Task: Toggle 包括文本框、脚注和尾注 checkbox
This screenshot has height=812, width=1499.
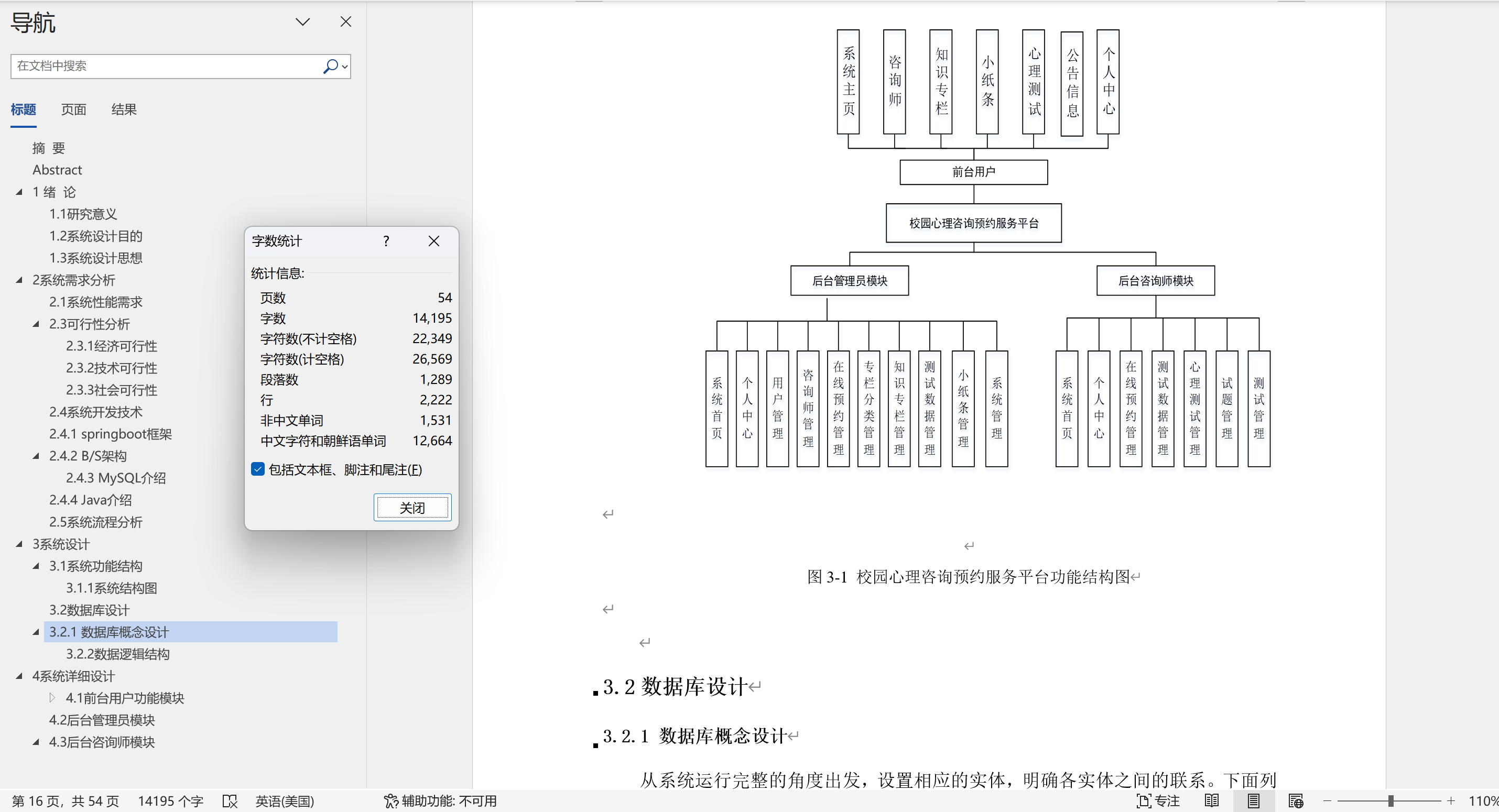Action: click(x=258, y=469)
